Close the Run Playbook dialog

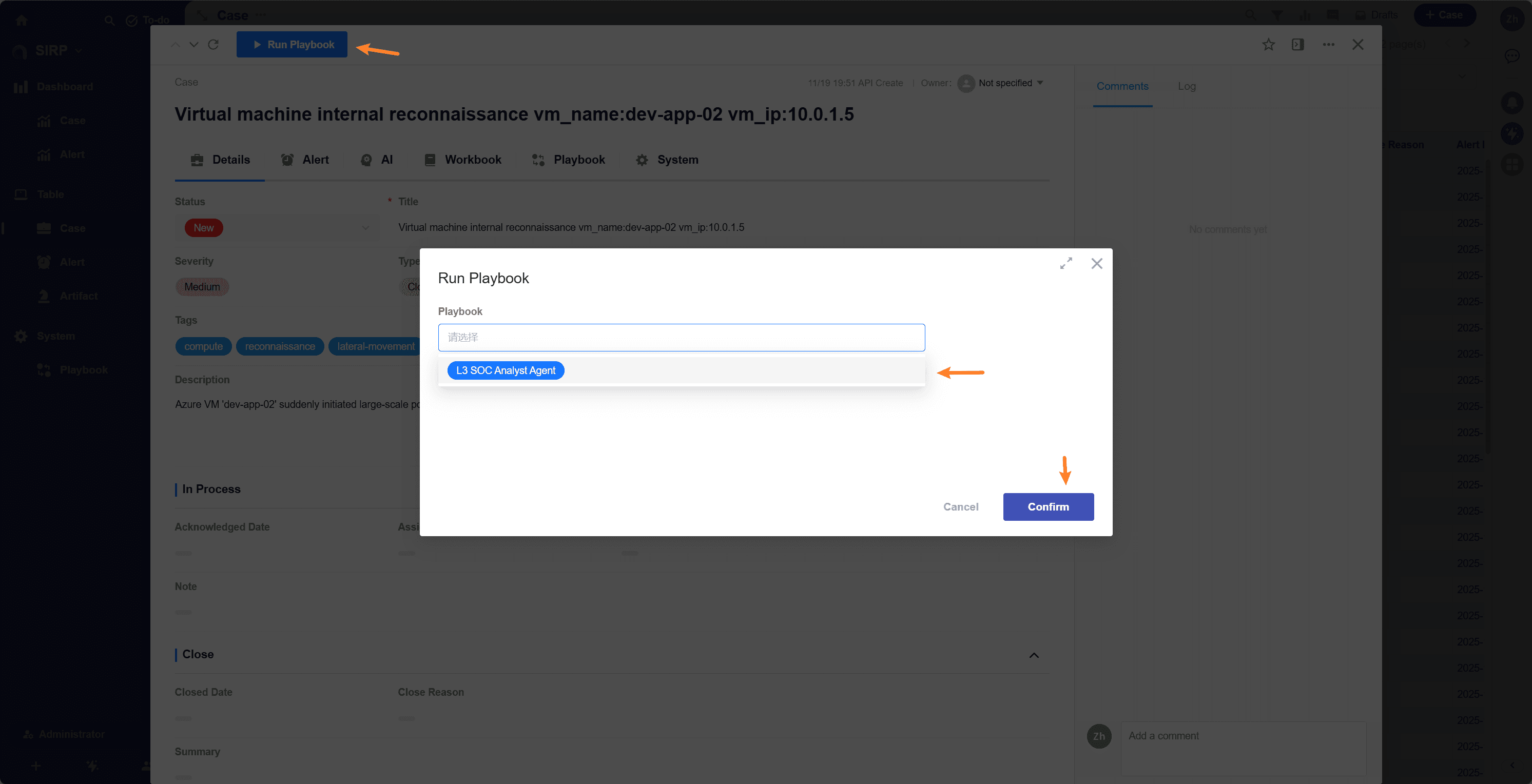(x=1097, y=263)
